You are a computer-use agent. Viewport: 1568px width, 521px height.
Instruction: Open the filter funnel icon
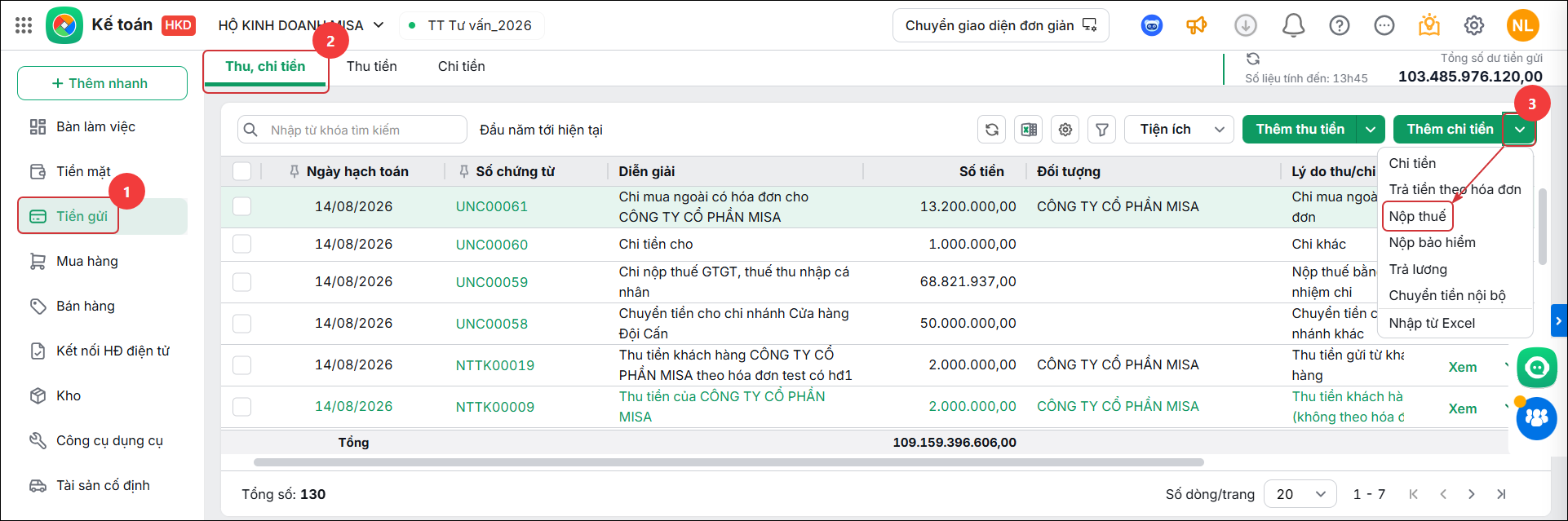pos(1102,130)
